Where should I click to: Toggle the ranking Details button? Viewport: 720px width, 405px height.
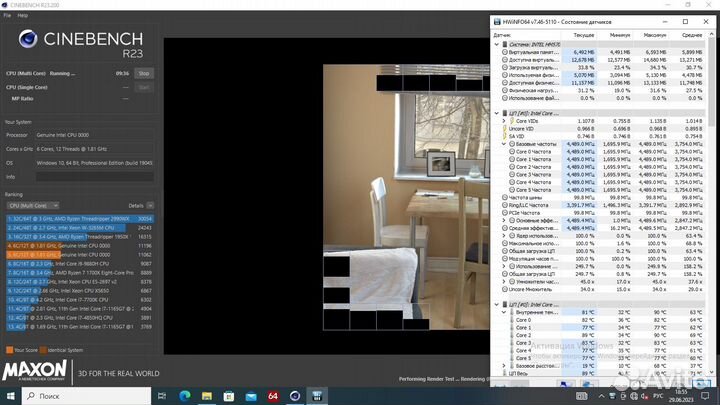150,206
